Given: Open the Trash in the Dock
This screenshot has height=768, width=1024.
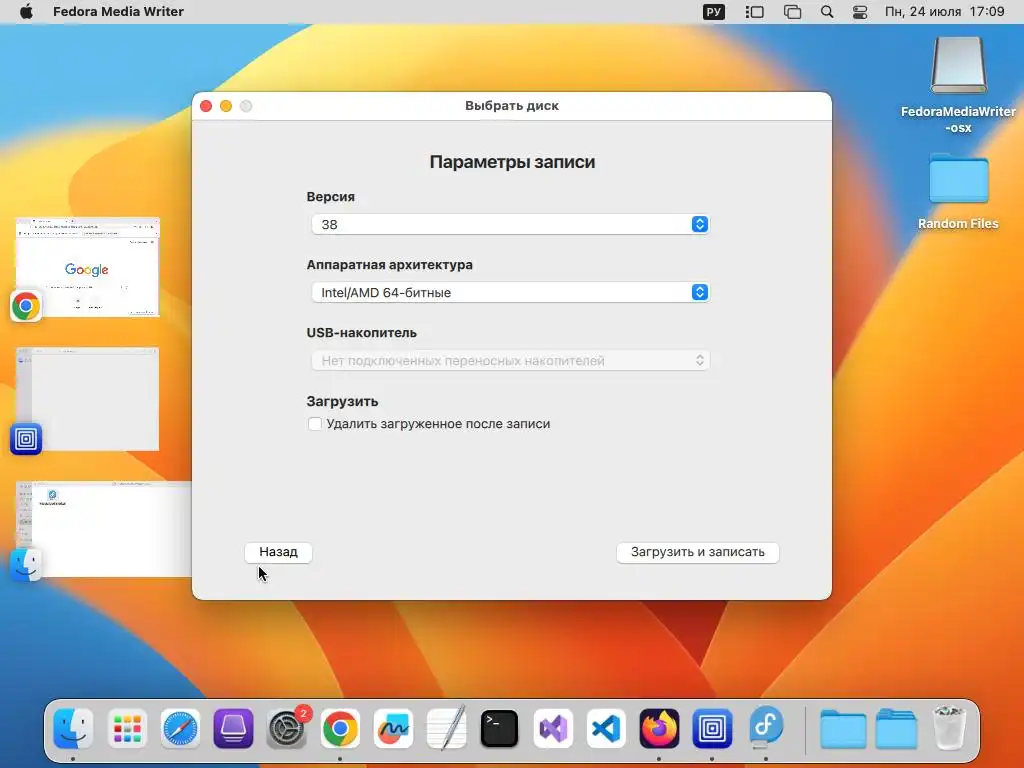Looking at the screenshot, I should (x=950, y=728).
